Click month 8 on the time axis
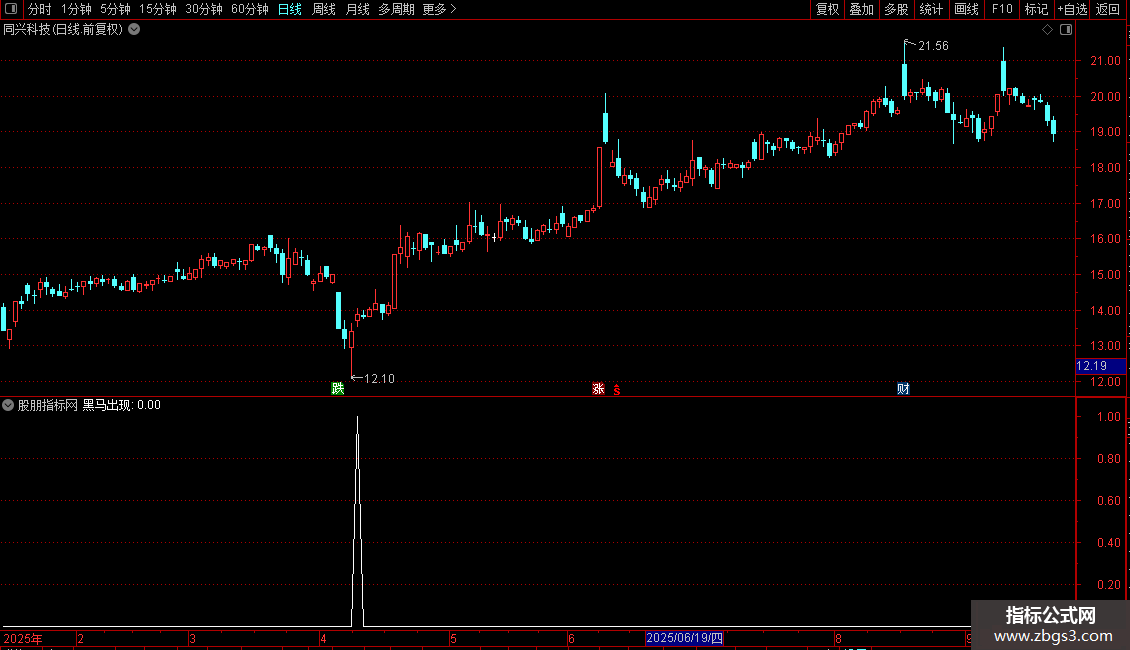The width and height of the screenshot is (1130, 650). [838, 638]
